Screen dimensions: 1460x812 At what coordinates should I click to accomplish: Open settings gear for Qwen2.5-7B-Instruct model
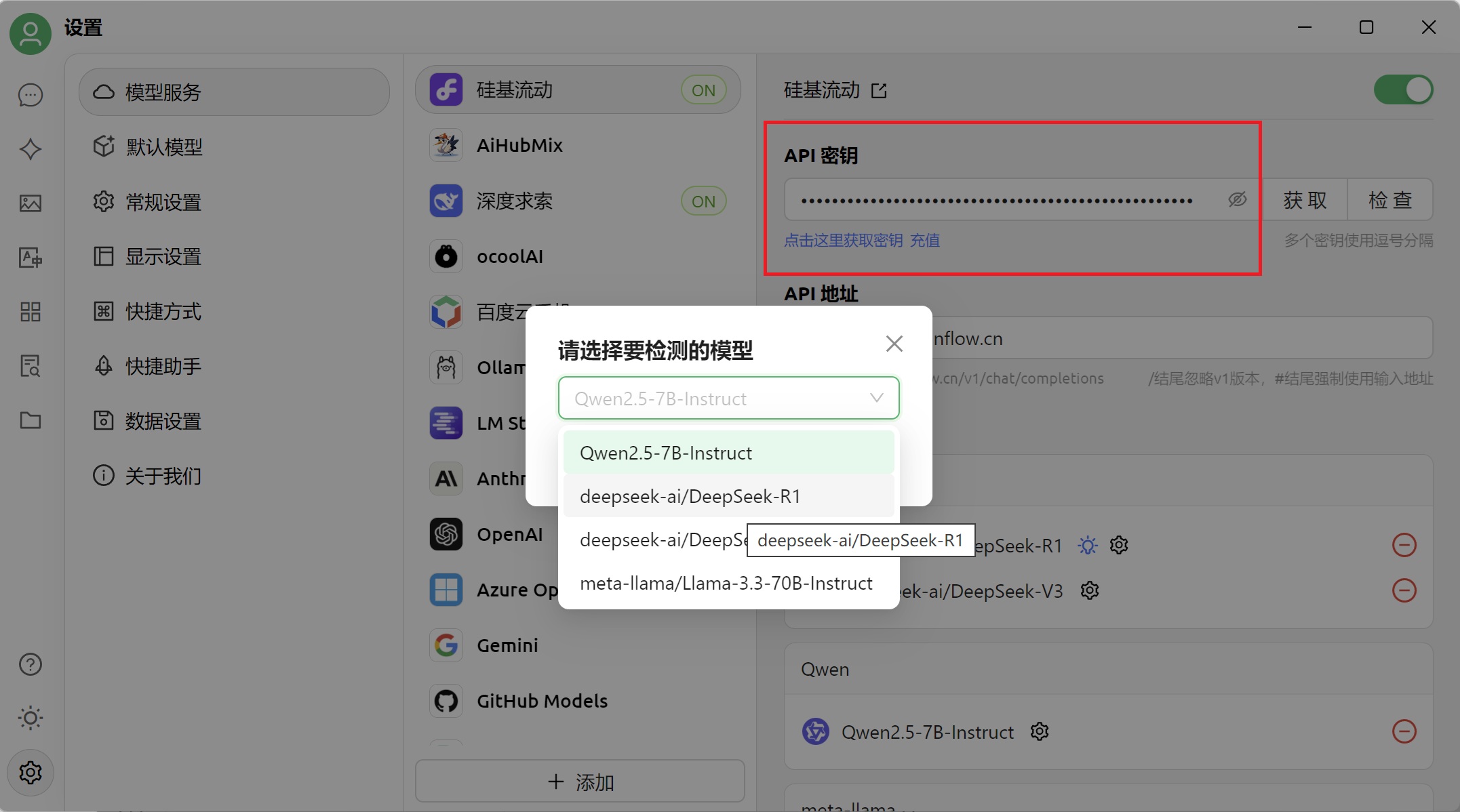(x=1040, y=731)
